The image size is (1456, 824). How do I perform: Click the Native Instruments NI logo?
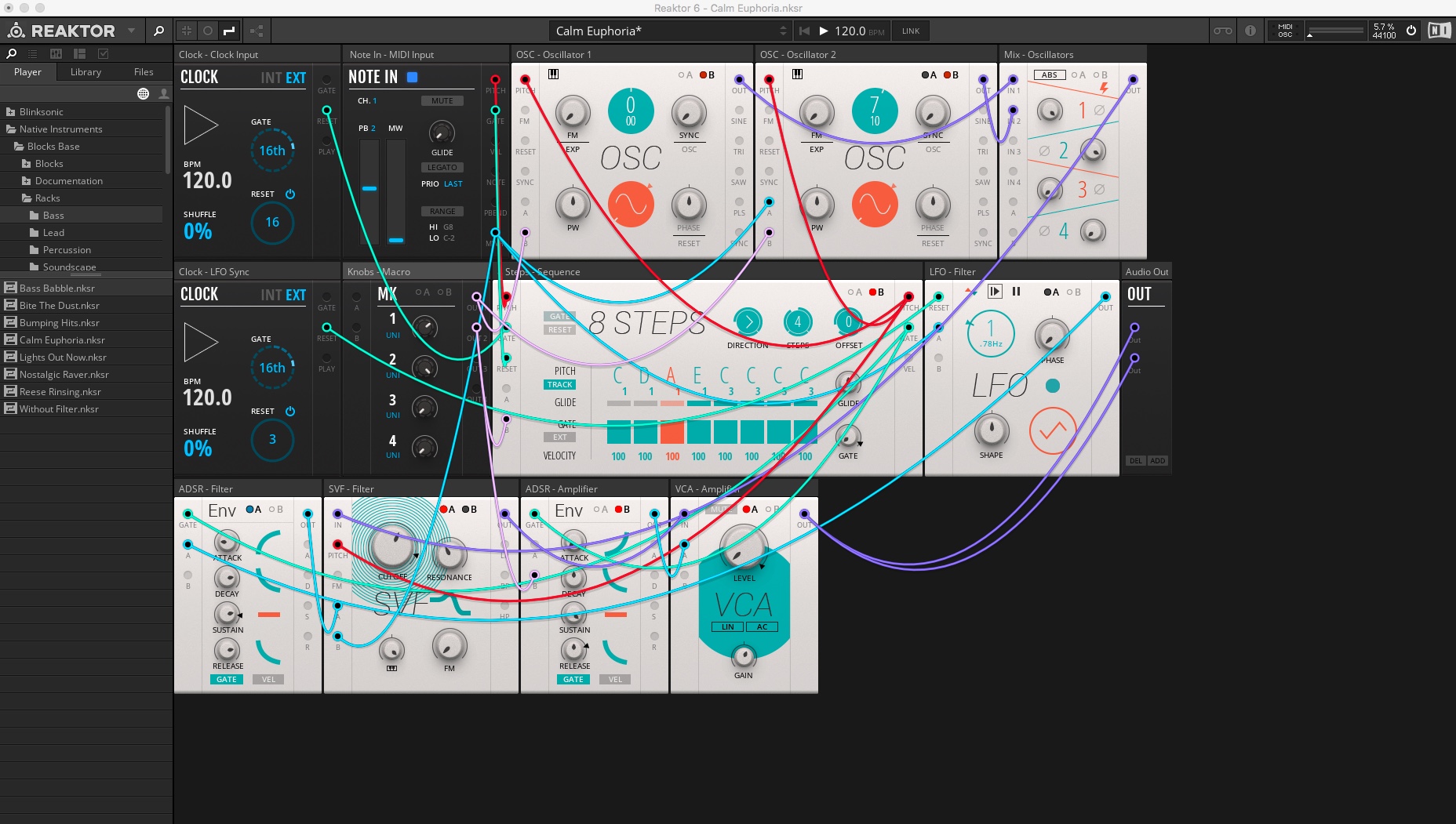tap(1439, 31)
